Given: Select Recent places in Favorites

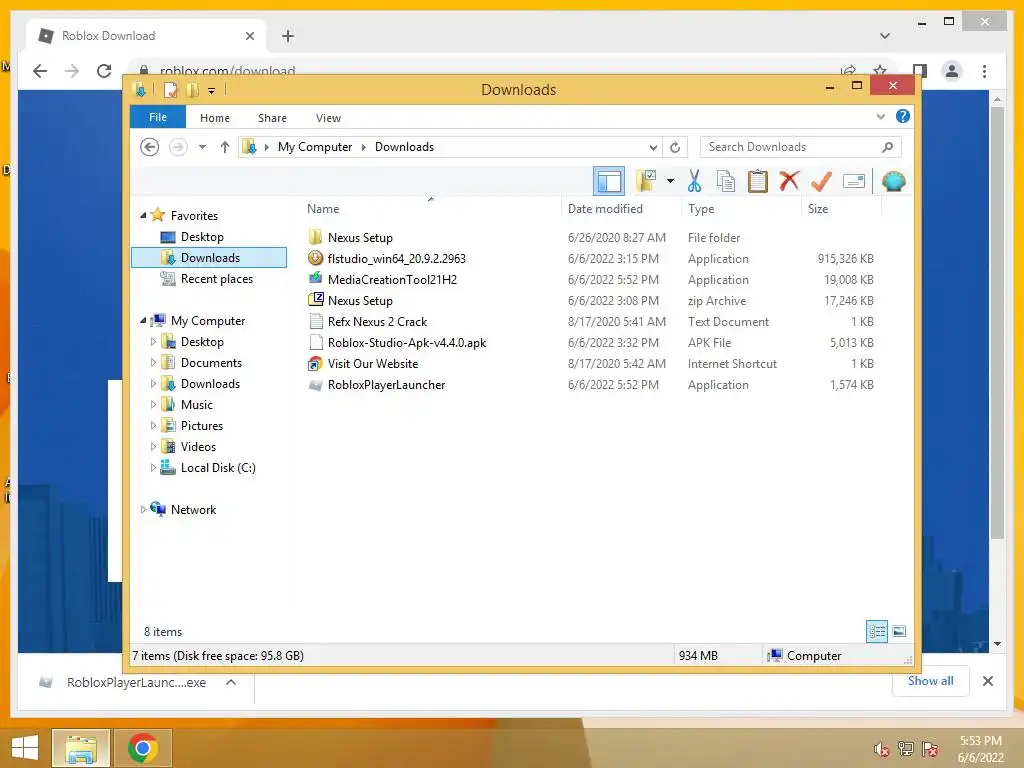Looking at the screenshot, I should [x=216, y=279].
